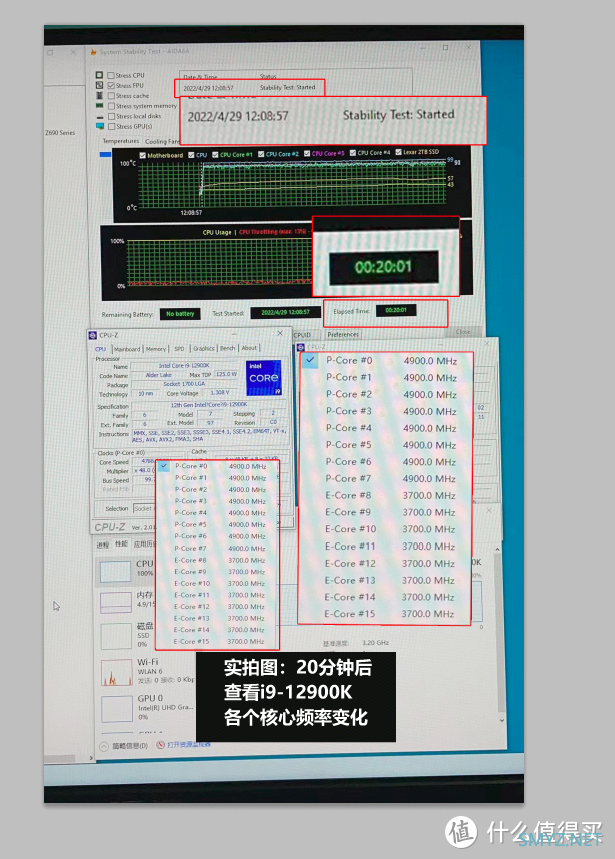Enable the Stress GPU(s) checkbox

[111, 126]
